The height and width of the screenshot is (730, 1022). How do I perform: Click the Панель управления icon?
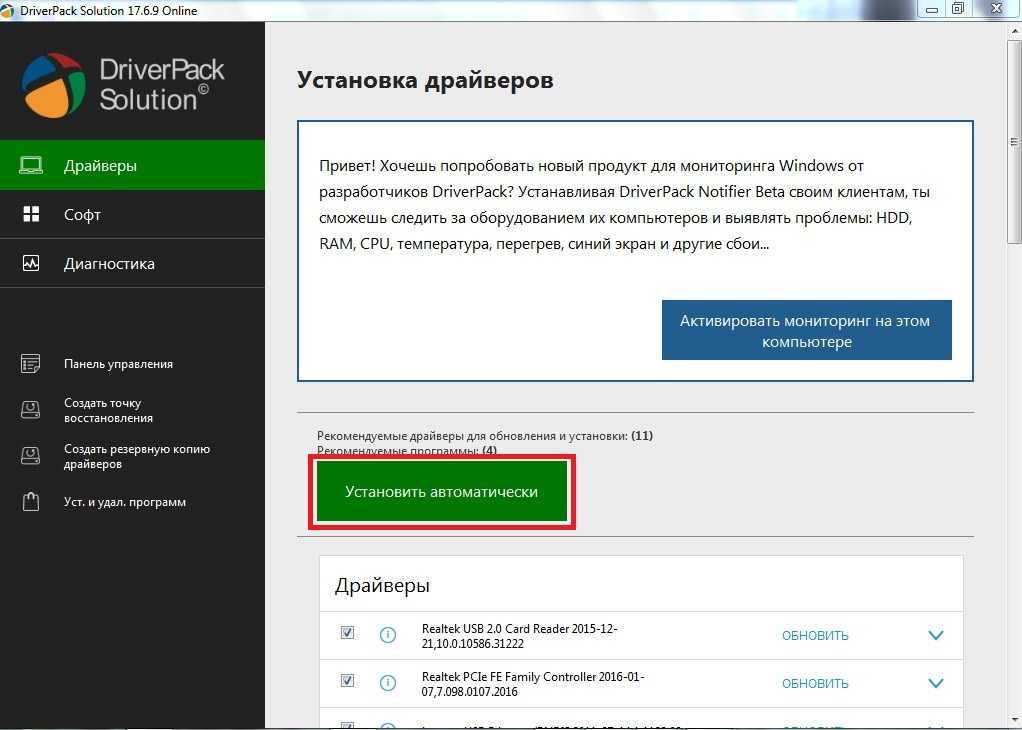coord(30,364)
